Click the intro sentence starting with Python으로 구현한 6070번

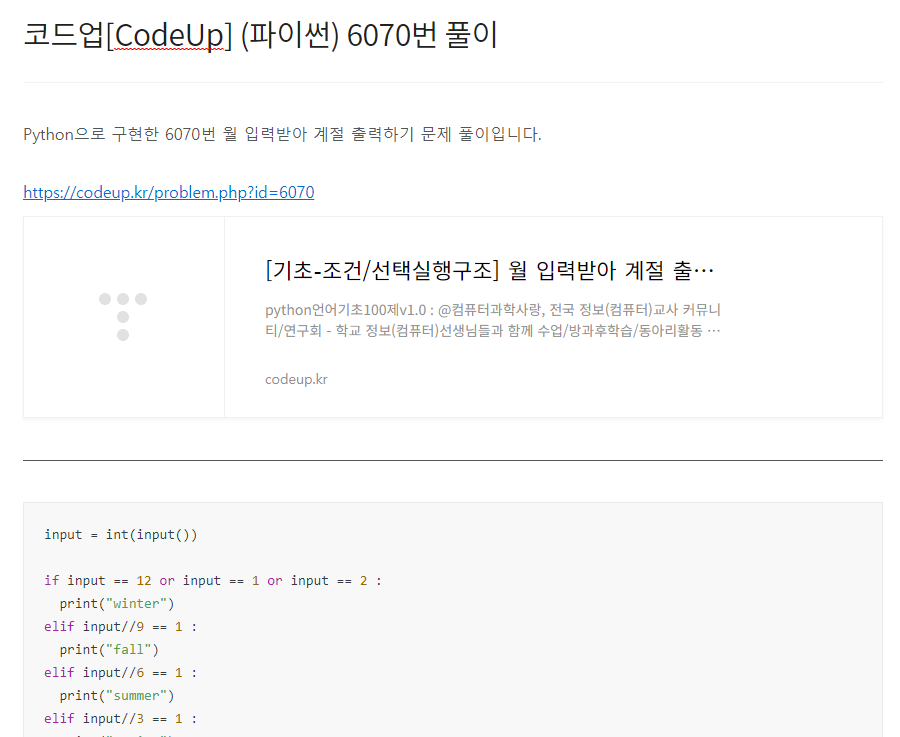[282, 134]
